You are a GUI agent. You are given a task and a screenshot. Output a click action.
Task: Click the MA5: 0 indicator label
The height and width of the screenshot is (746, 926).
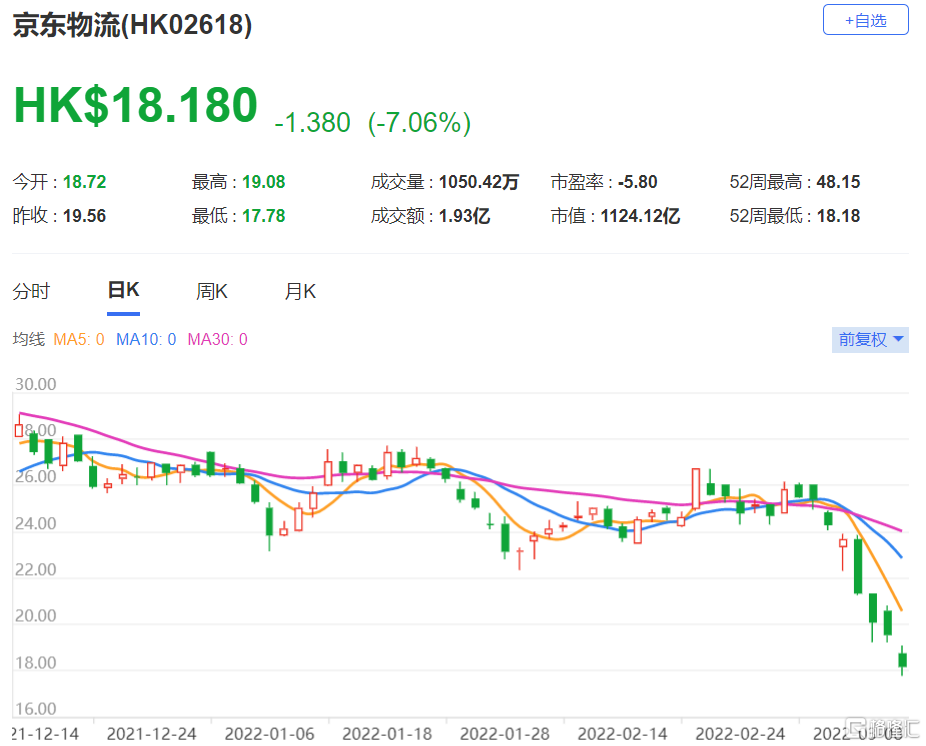coord(79,340)
